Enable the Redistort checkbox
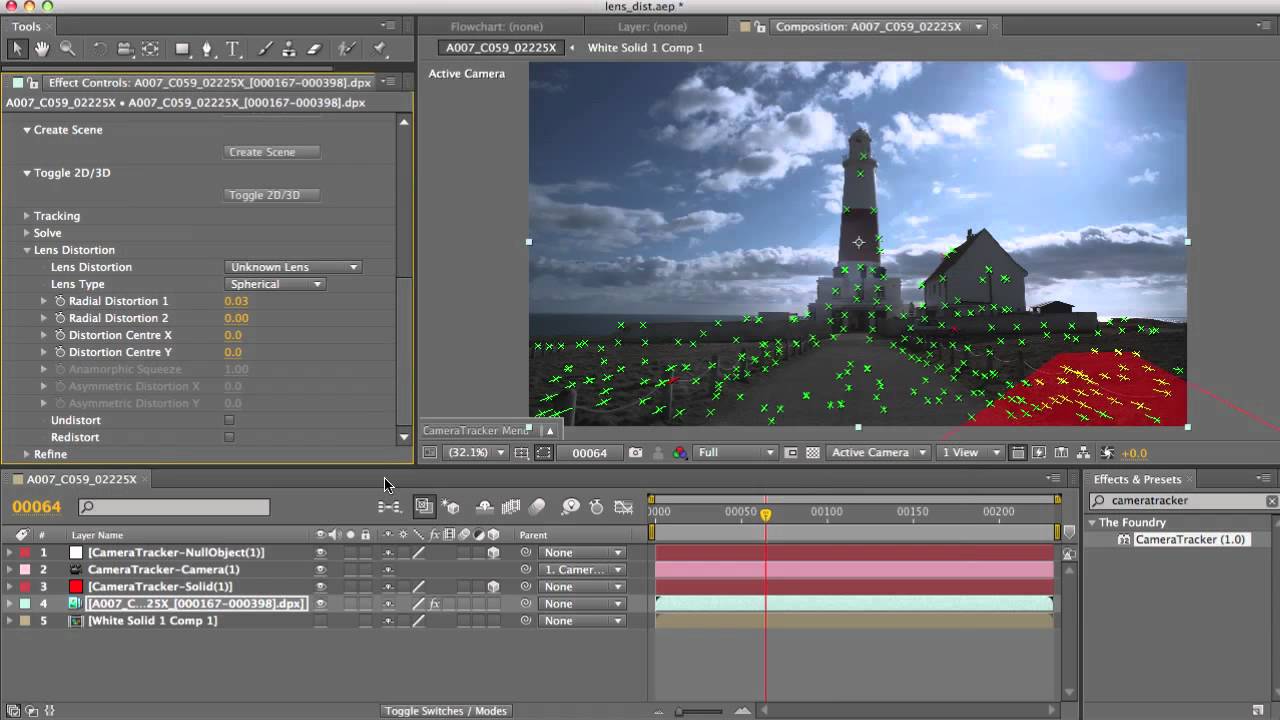This screenshot has width=1280, height=720. (x=229, y=438)
